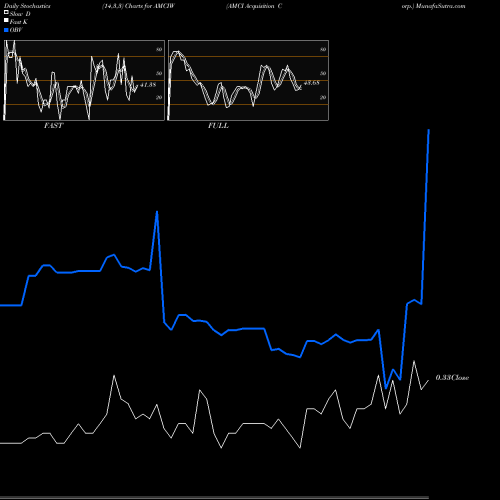The width and height of the screenshot is (500, 500).
Task: Click the MunafaSutra.com text
Action: (440, 6)
